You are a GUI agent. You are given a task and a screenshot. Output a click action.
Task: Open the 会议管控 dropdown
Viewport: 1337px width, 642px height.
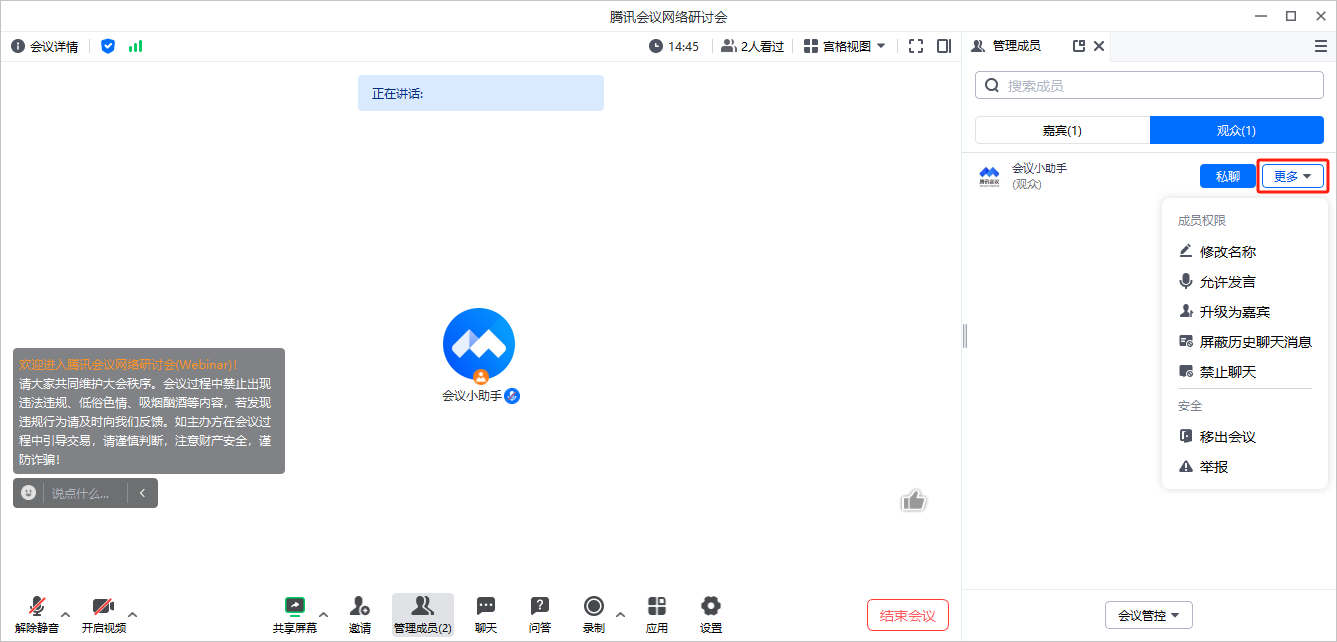click(x=1149, y=615)
